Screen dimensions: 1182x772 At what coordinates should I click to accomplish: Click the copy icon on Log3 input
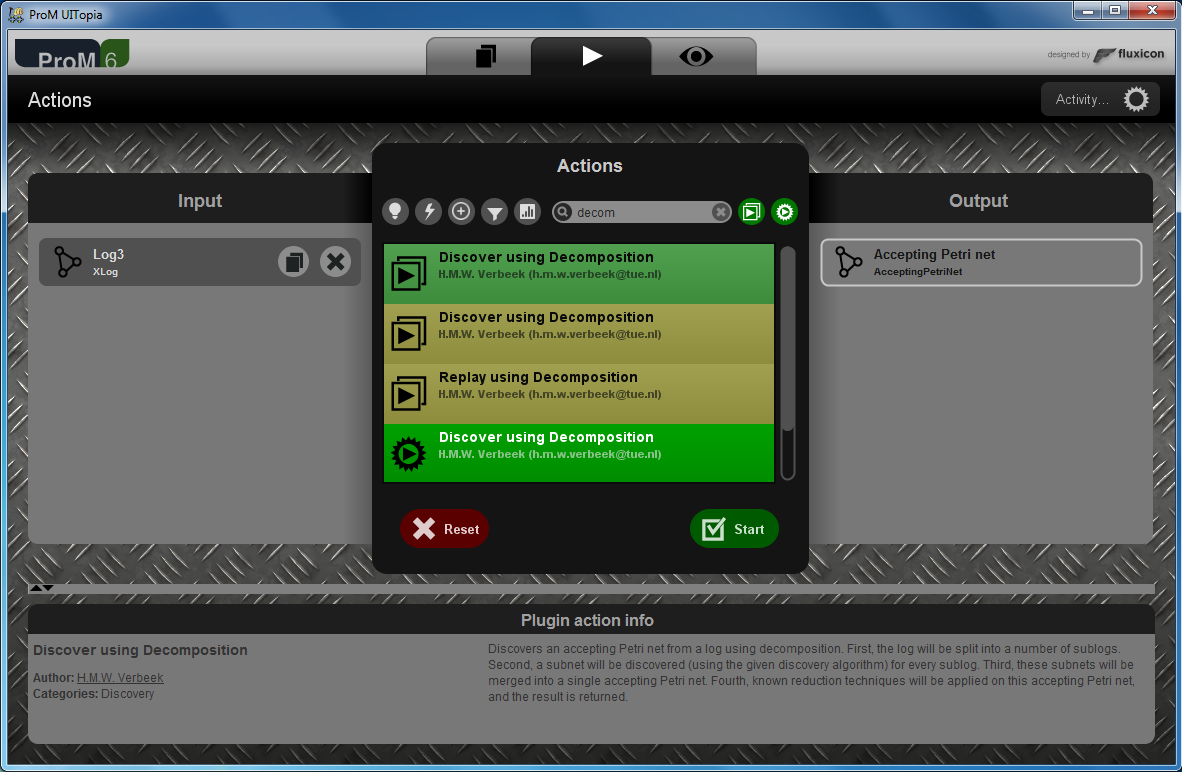pyautogui.click(x=294, y=262)
